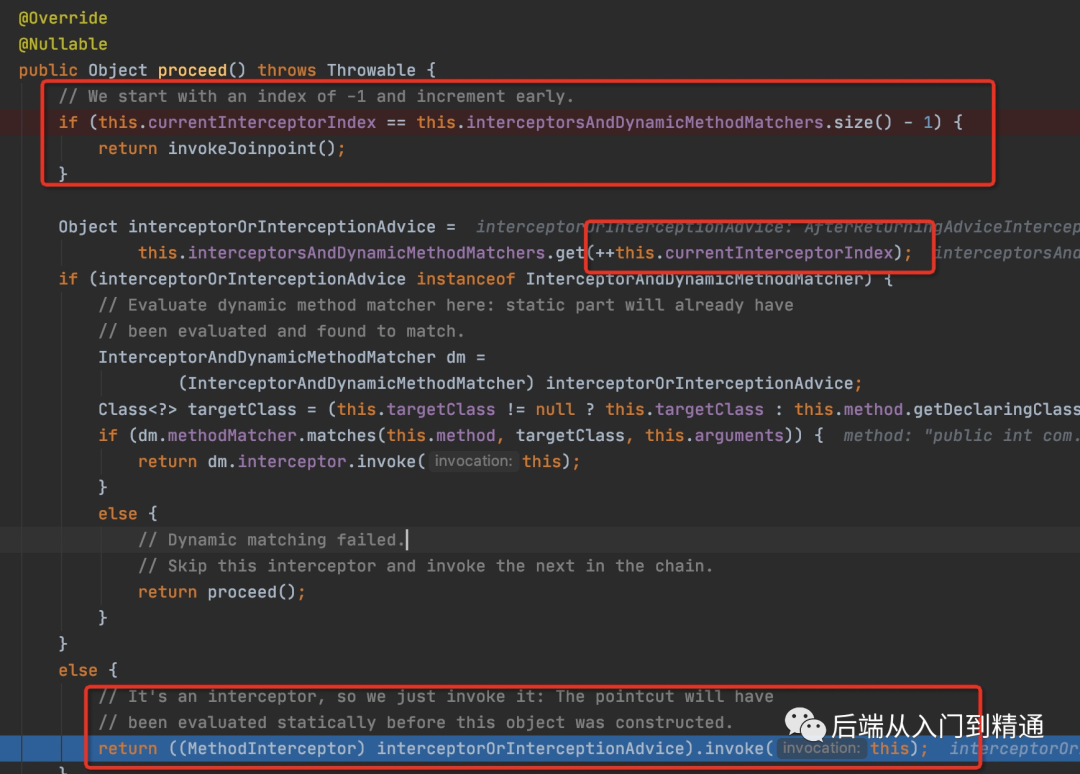
Task: Click the 'invocation:' hint on the highlighted return line
Action: pos(821,749)
